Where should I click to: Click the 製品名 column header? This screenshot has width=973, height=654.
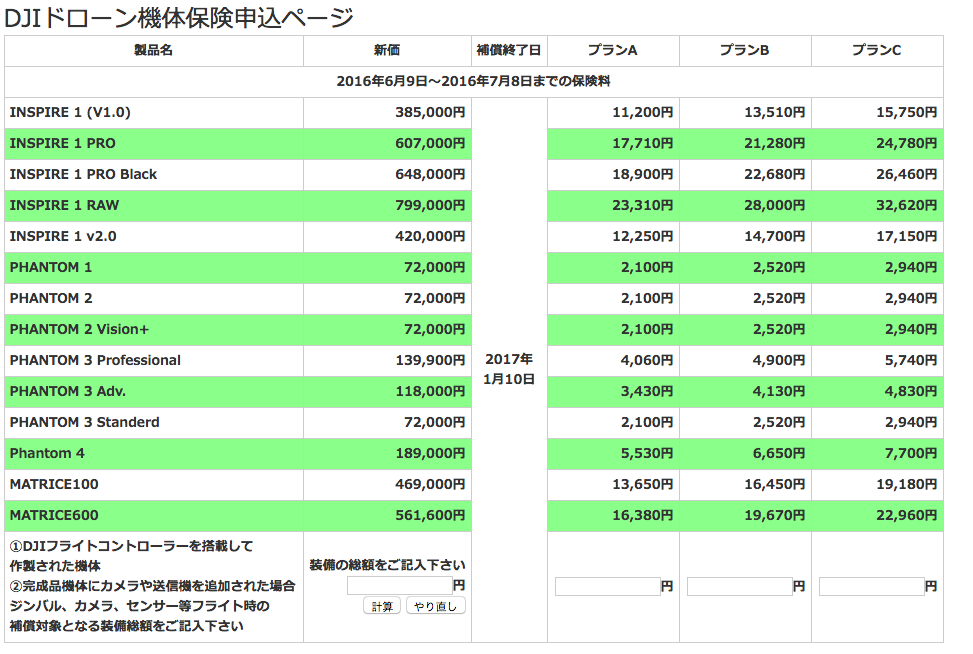tap(153, 50)
